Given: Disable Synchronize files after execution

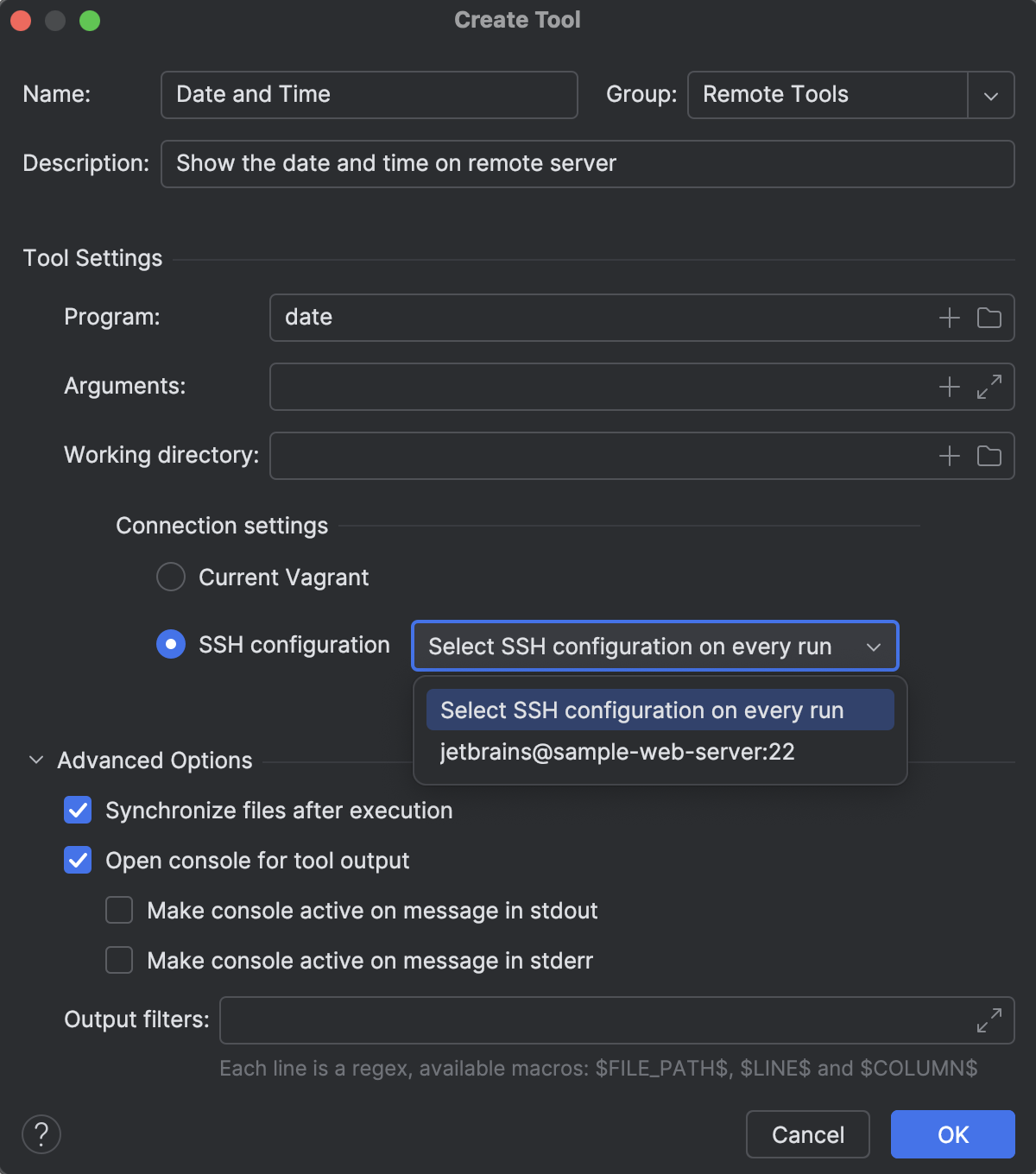Looking at the screenshot, I should (77, 810).
